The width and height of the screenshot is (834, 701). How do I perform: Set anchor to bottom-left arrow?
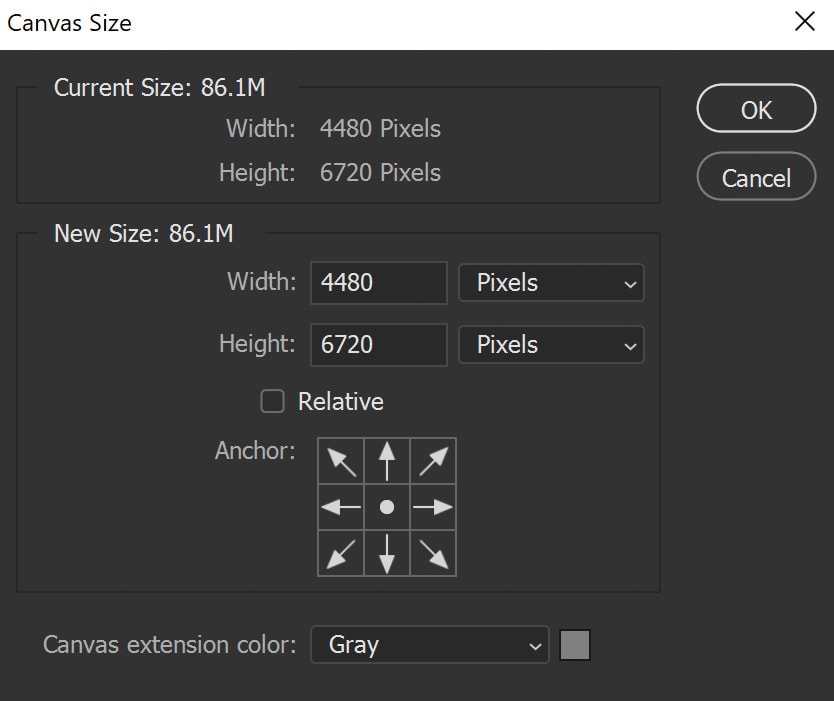[341, 553]
